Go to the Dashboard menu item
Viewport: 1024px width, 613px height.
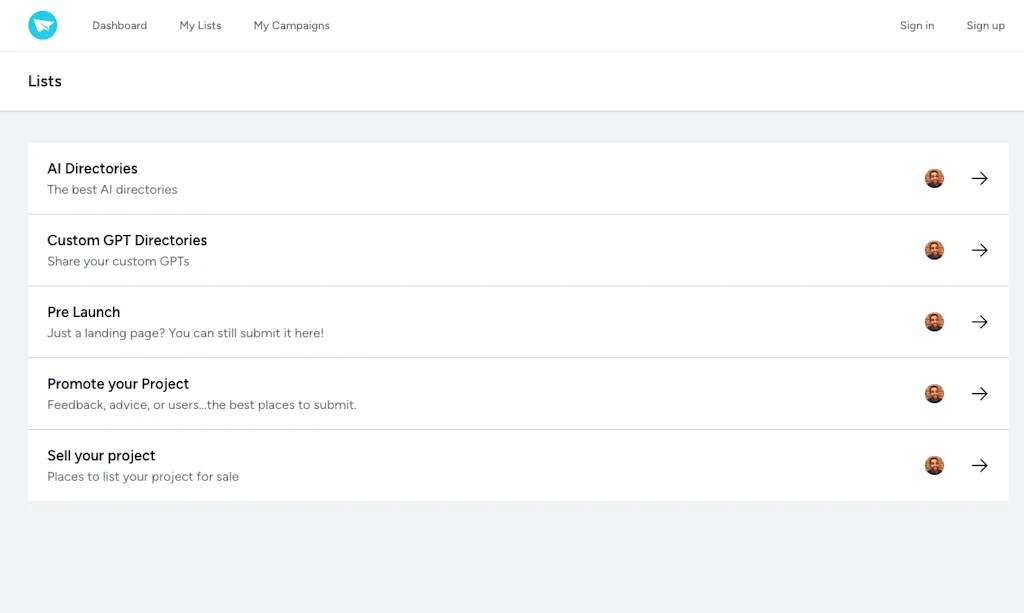pos(119,25)
